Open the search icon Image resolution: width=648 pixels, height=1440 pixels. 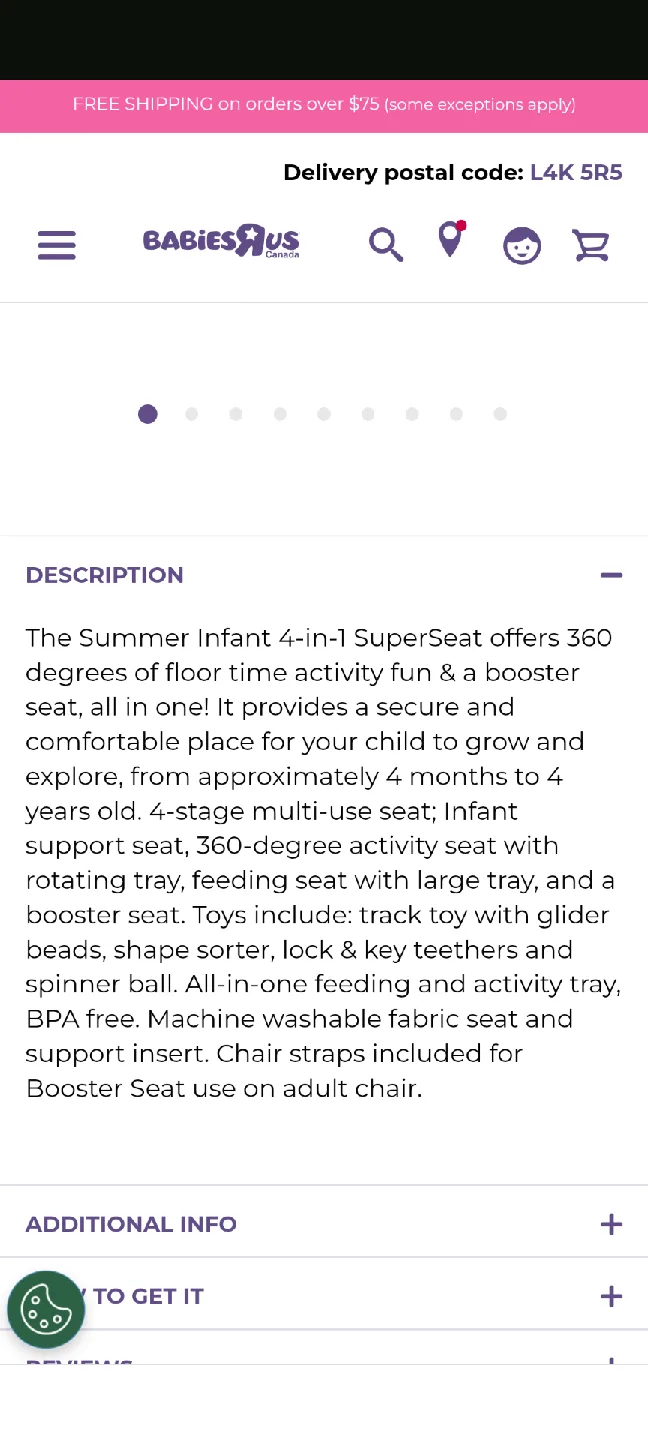tap(385, 244)
